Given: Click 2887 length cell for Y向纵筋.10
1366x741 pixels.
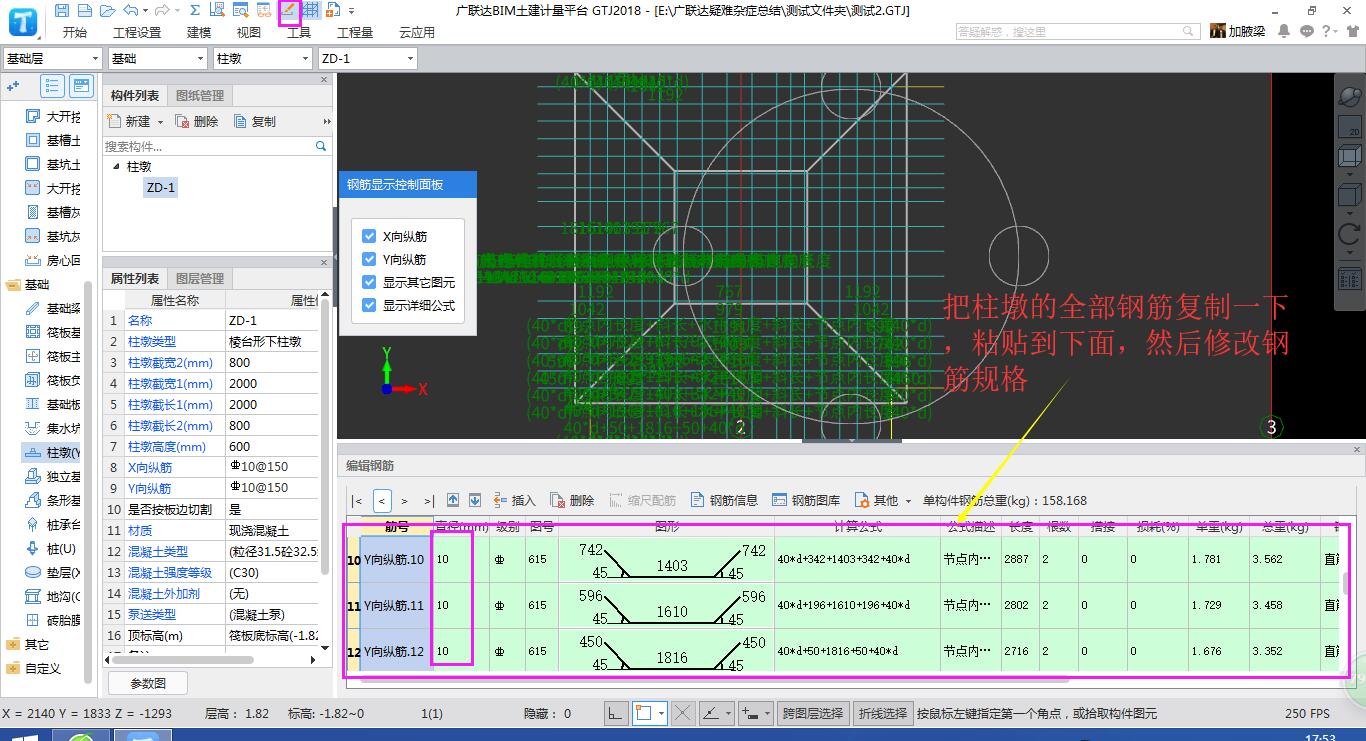Looking at the screenshot, I should pyautogui.click(x=1019, y=559).
